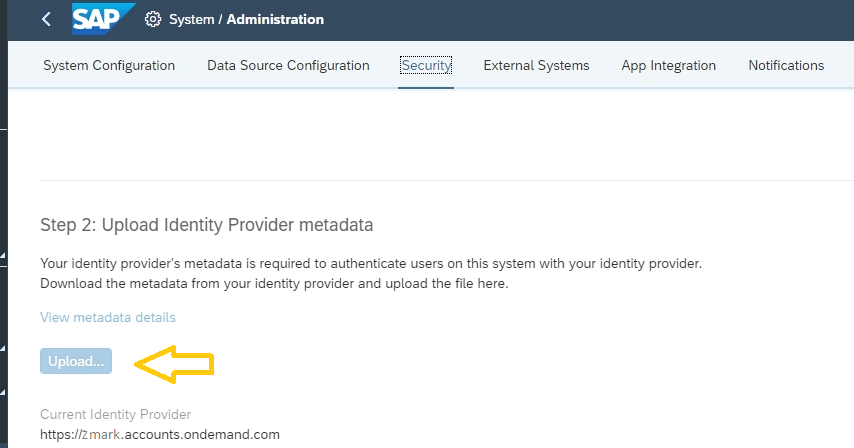854x448 pixels.
Task: Click the SAP logo
Action: [103, 19]
